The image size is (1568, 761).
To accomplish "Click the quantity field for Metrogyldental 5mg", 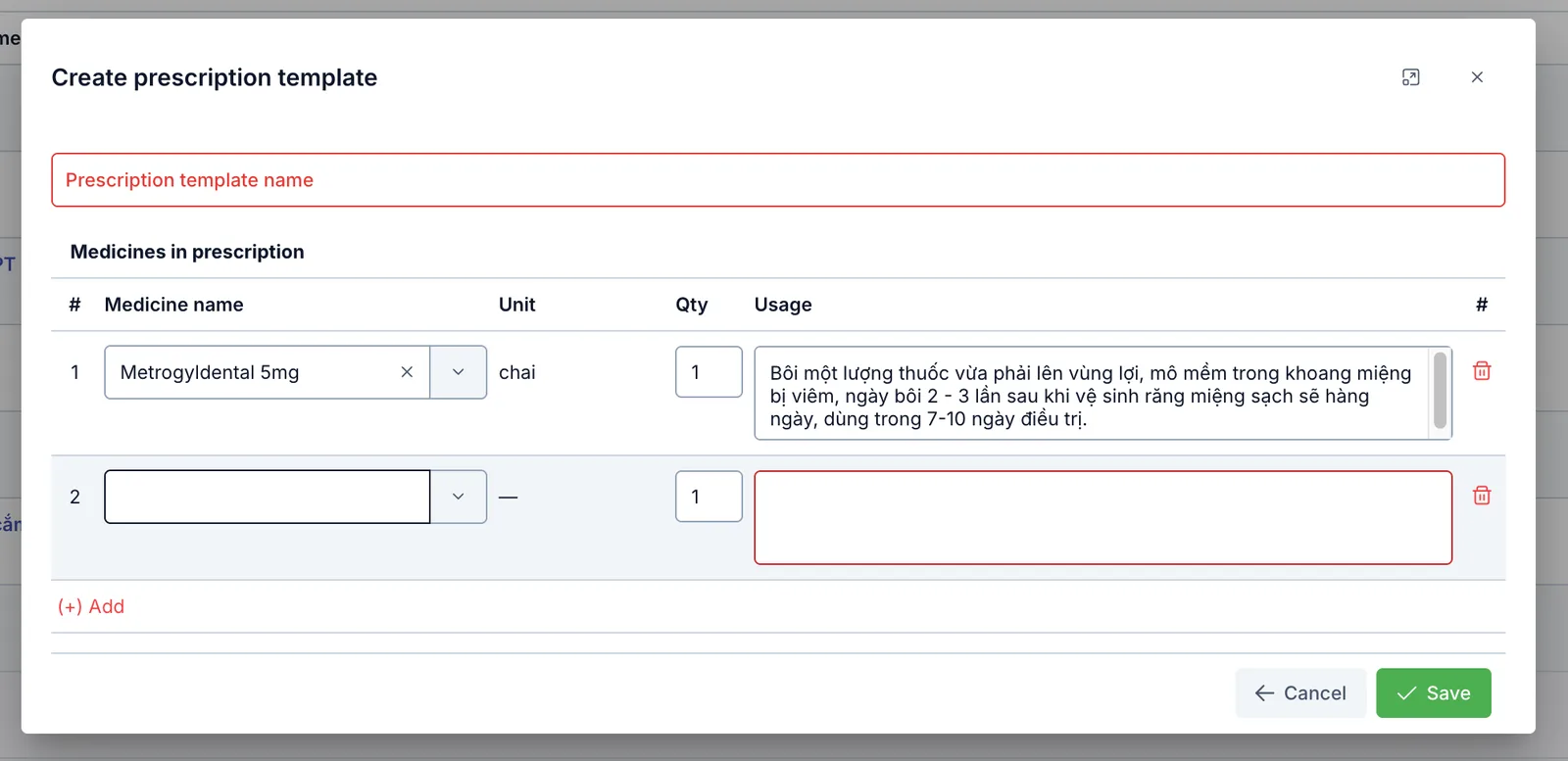I will pos(709,372).
